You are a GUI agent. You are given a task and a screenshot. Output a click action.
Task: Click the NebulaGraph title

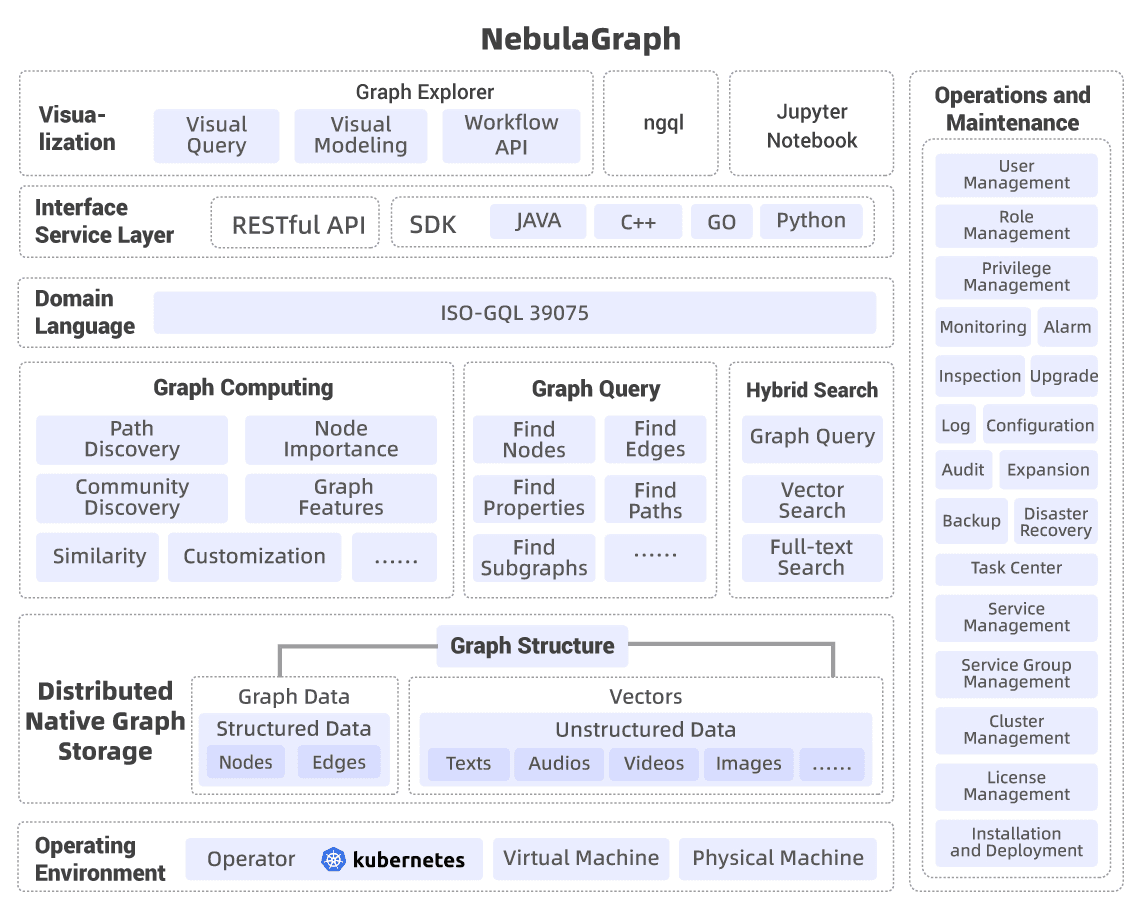coord(580,39)
